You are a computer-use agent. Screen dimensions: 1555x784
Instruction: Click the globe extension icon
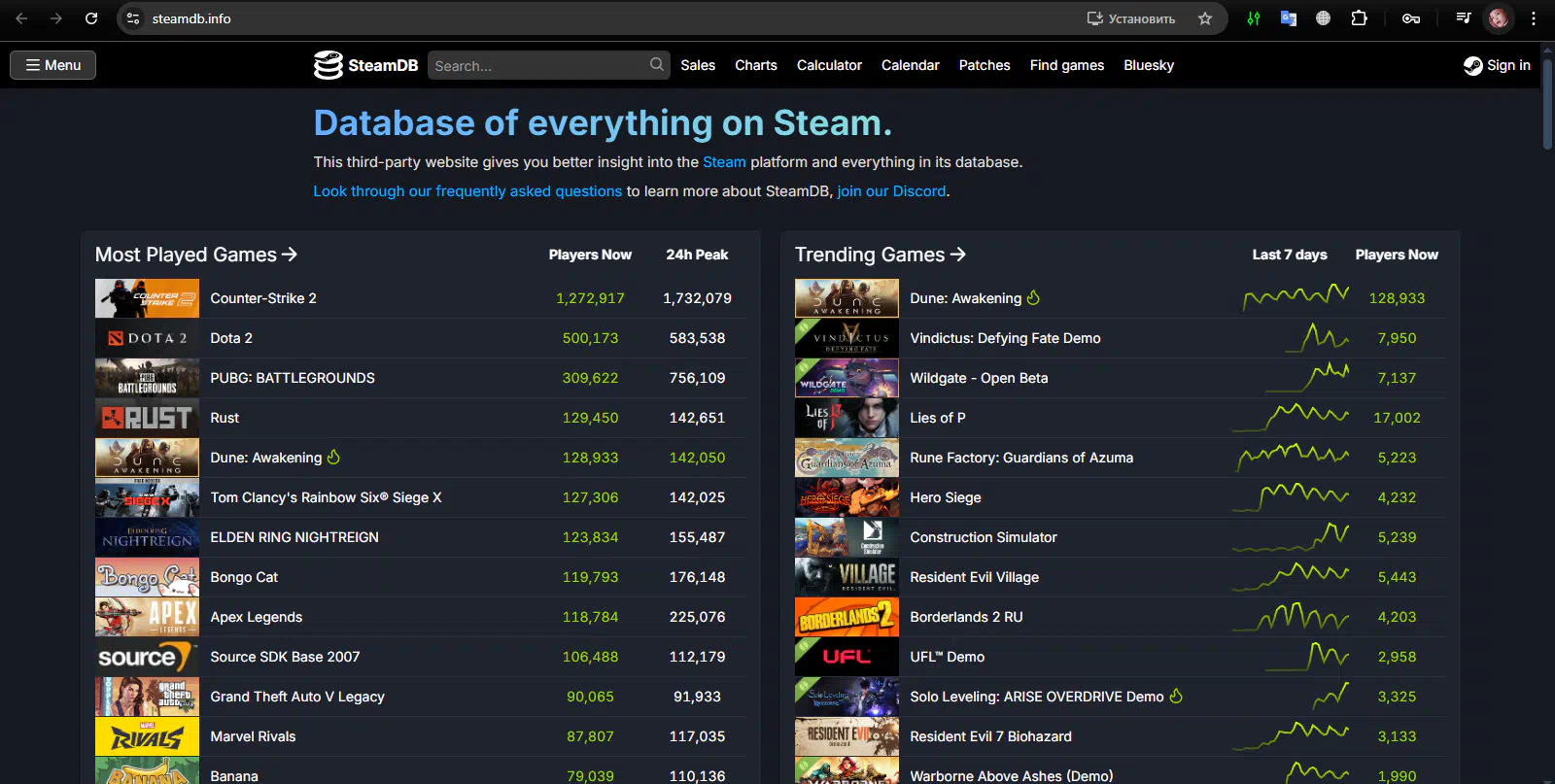1323,18
